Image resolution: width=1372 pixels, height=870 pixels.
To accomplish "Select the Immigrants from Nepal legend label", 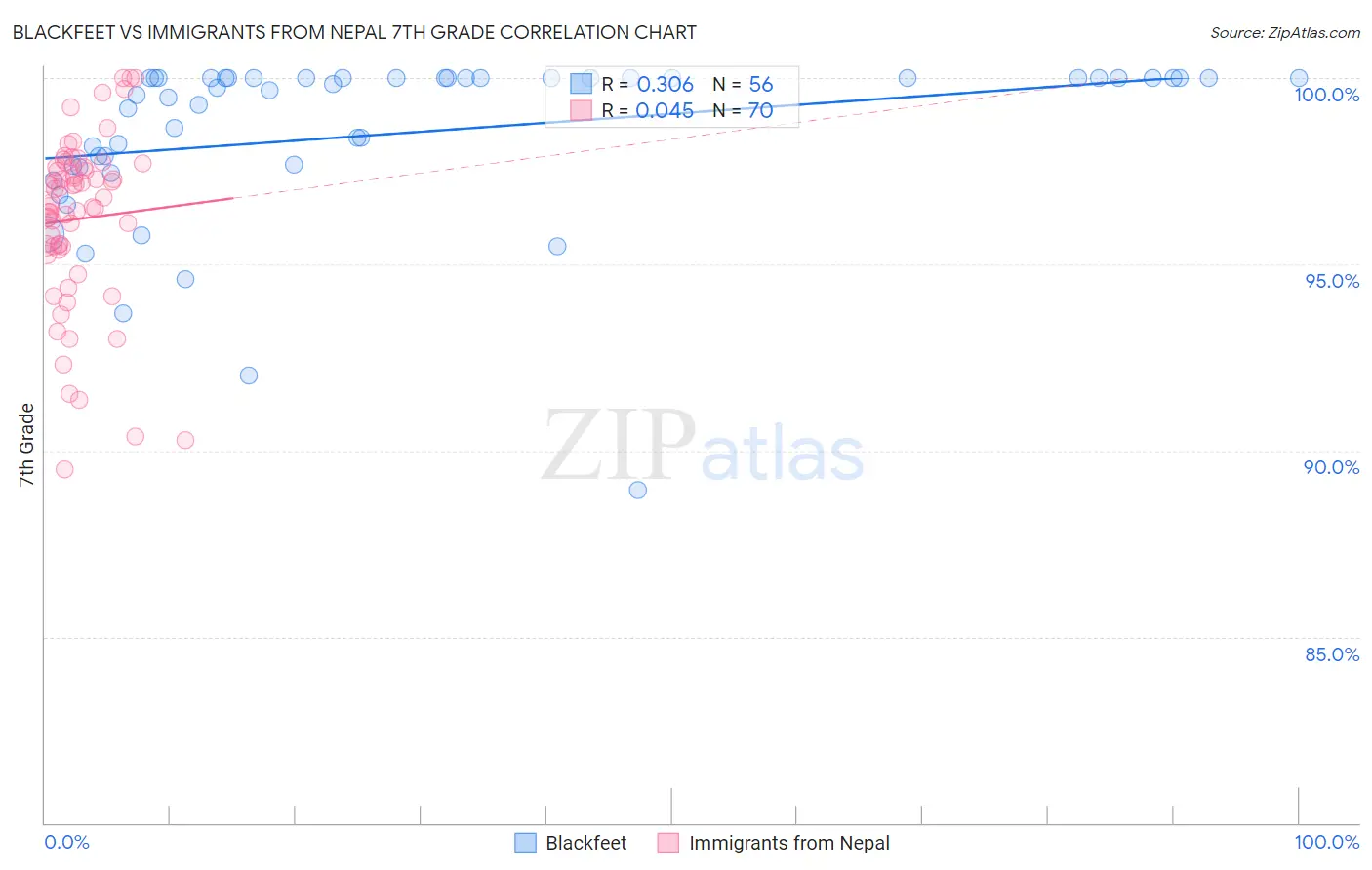I will (789, 843).
